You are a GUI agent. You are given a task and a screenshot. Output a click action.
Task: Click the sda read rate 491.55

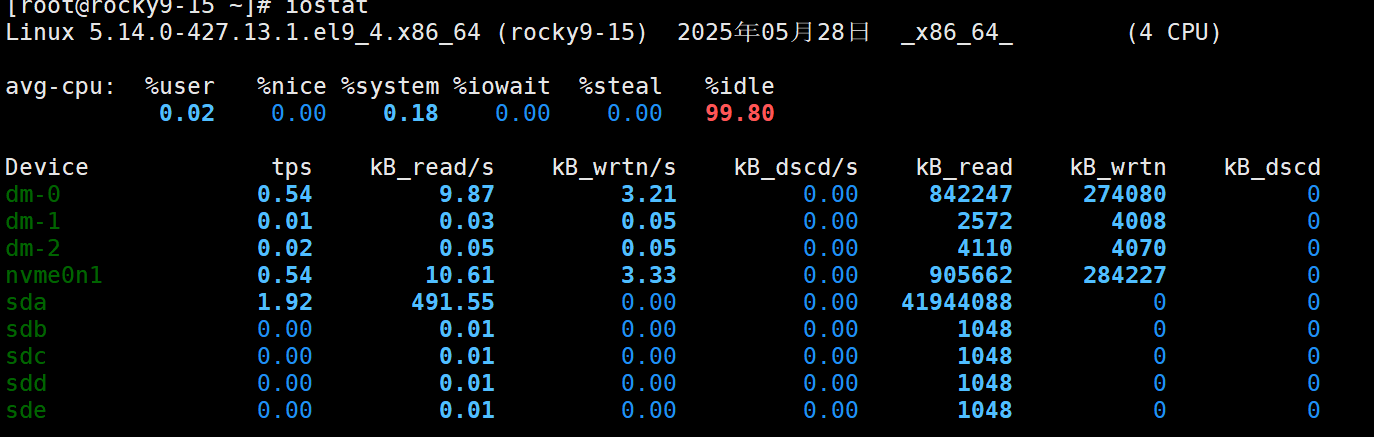click(453, 302)
